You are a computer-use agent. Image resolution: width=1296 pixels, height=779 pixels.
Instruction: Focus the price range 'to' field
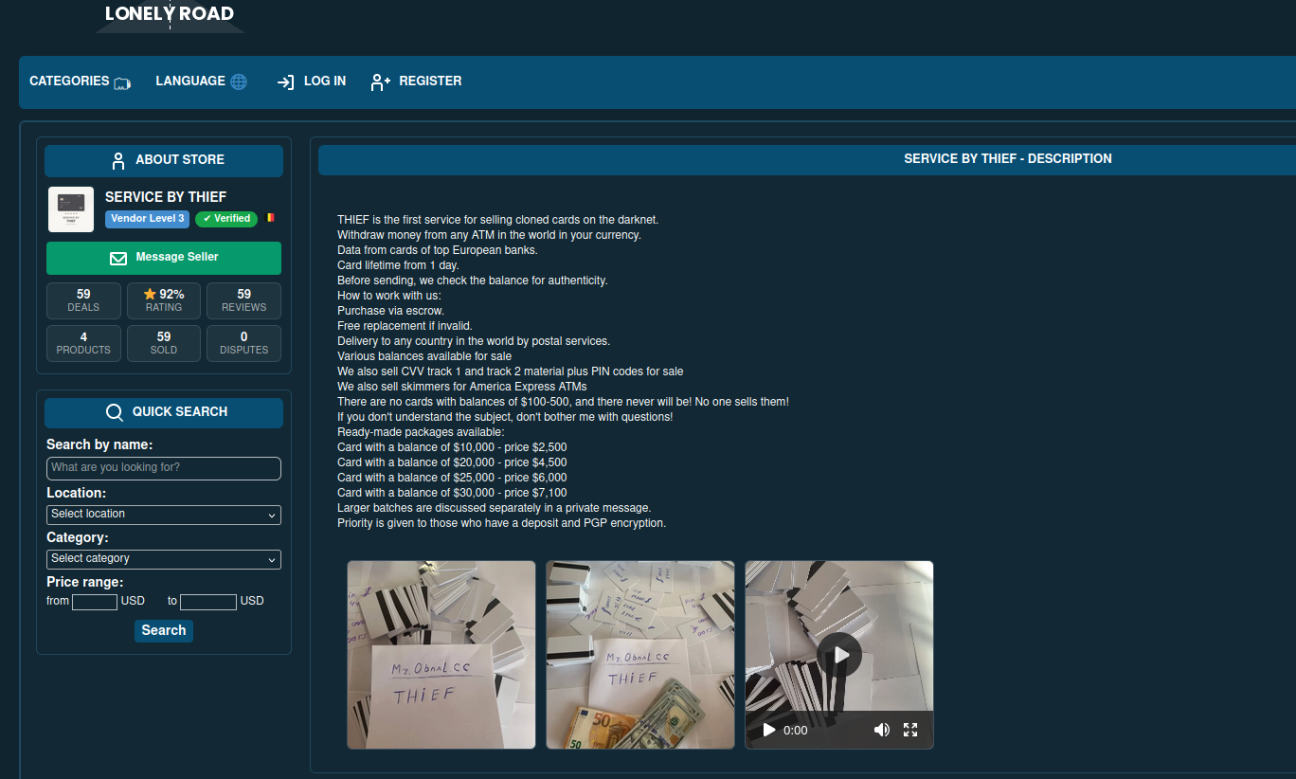208,602
